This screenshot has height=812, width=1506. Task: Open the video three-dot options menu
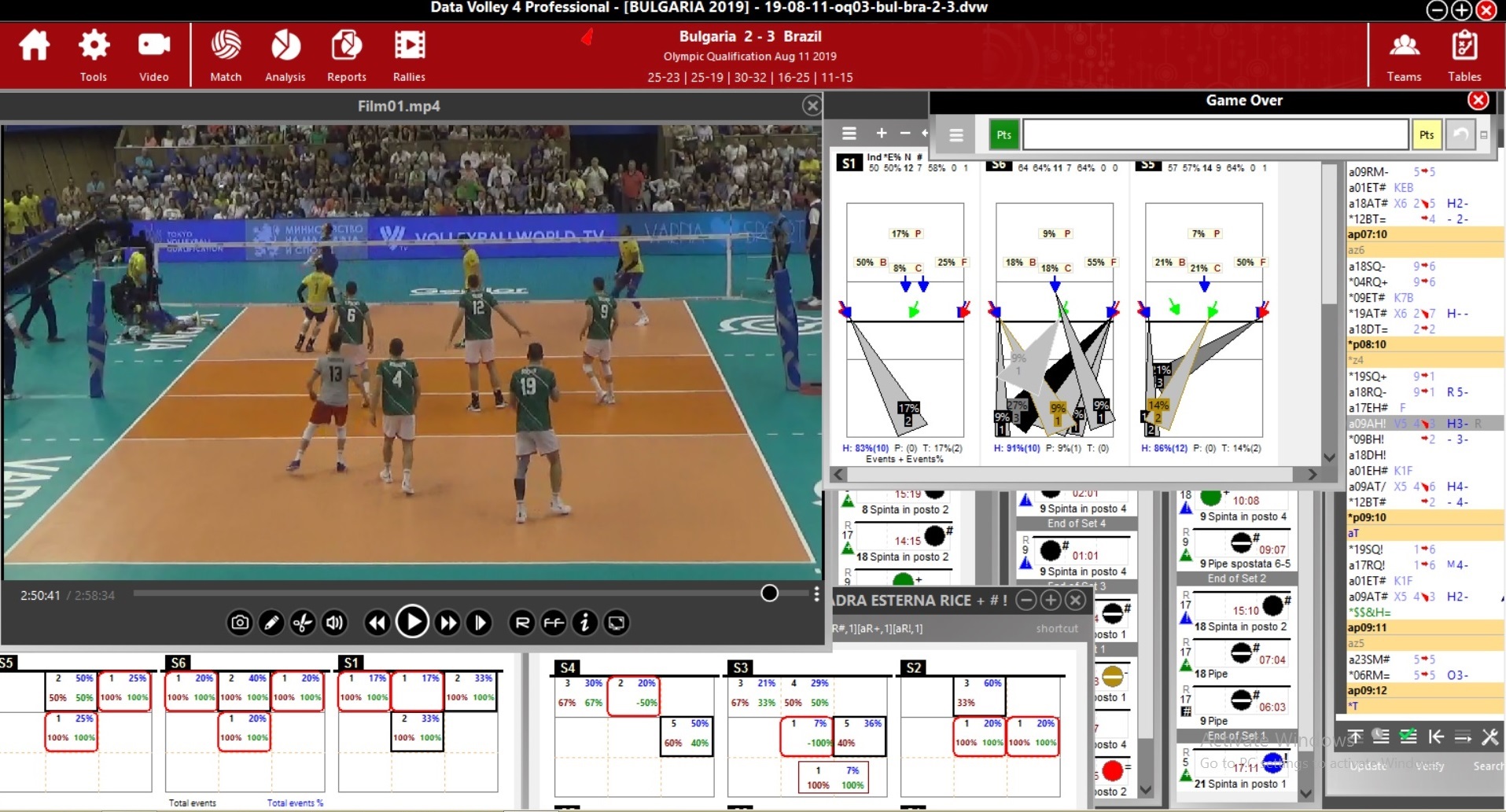click(x=816, y=593)
